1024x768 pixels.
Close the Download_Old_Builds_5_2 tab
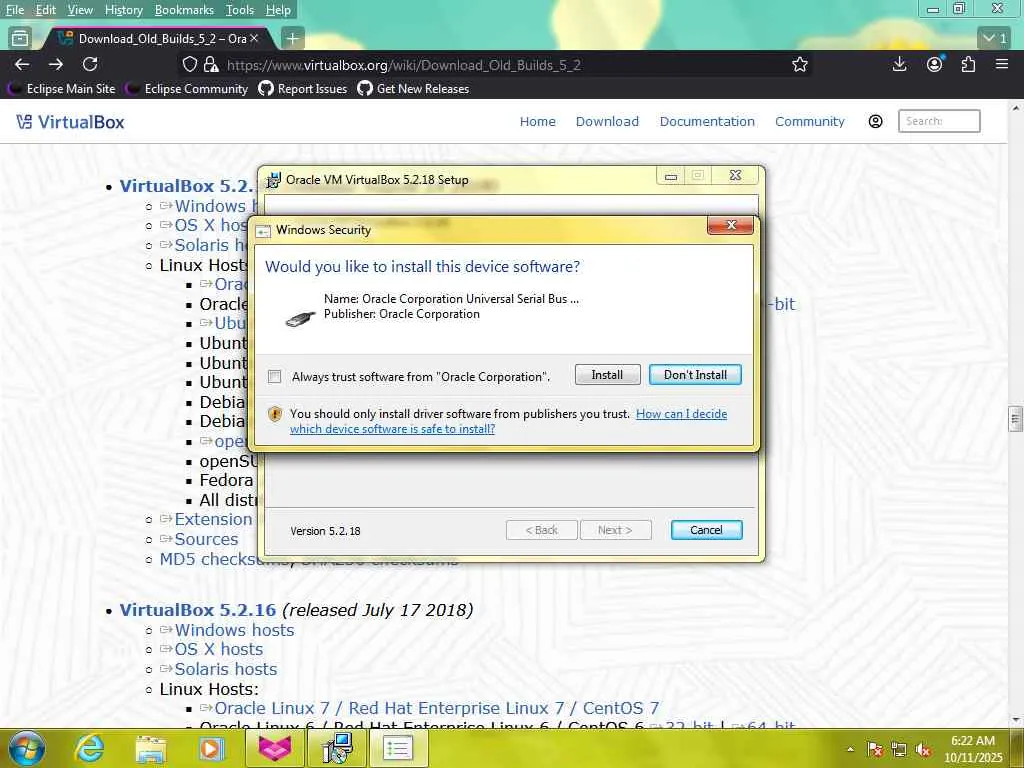[254, 39]
